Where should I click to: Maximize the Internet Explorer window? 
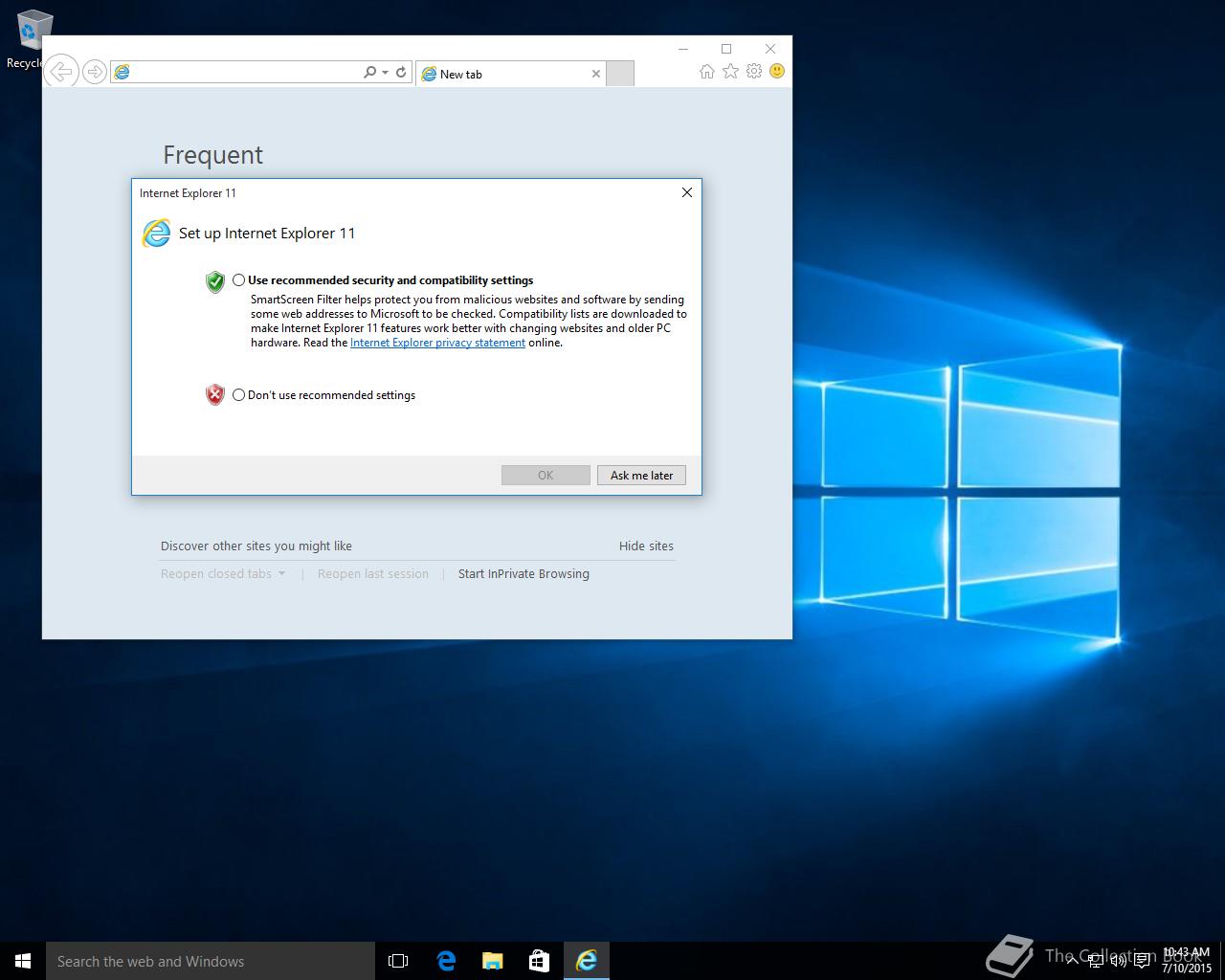[x=726, y=49]
